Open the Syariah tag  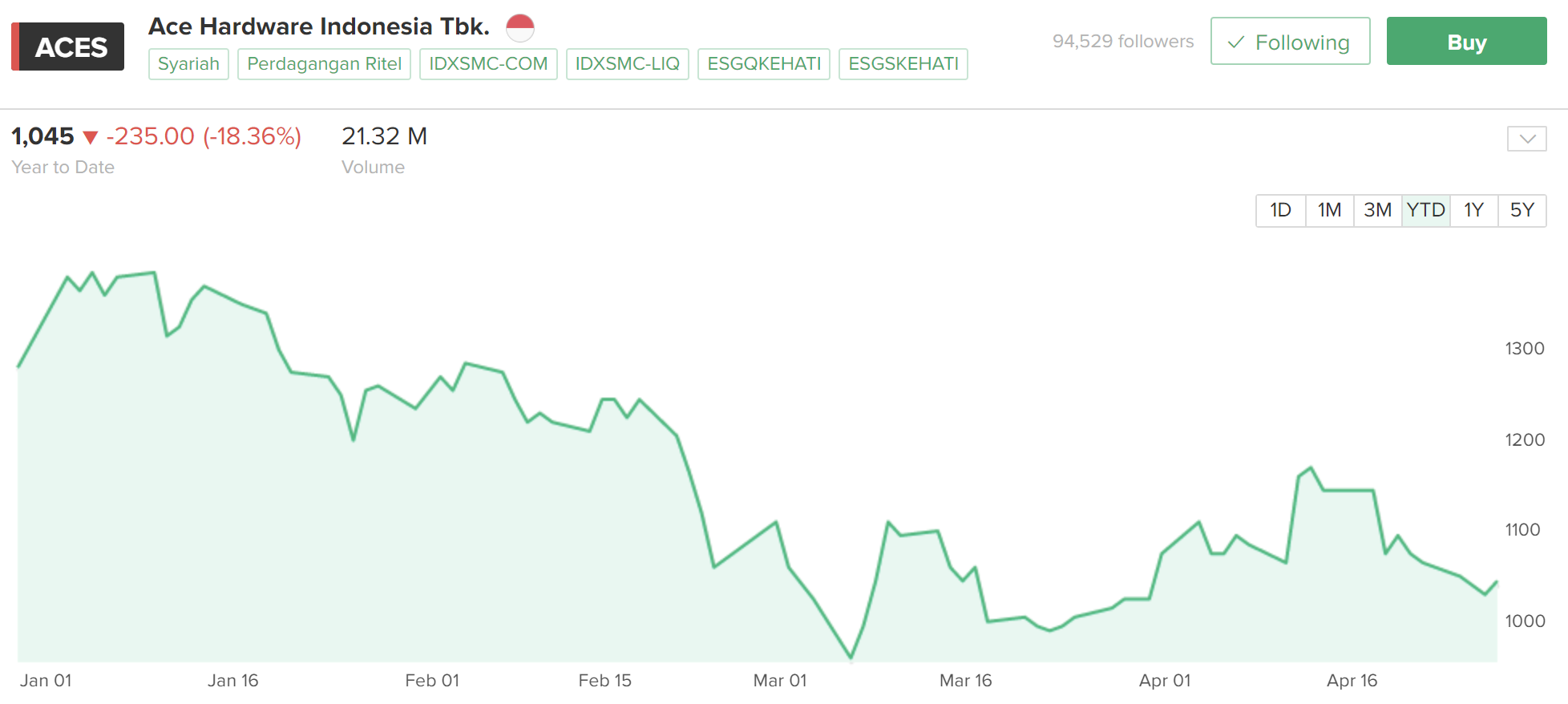(188, 64)
